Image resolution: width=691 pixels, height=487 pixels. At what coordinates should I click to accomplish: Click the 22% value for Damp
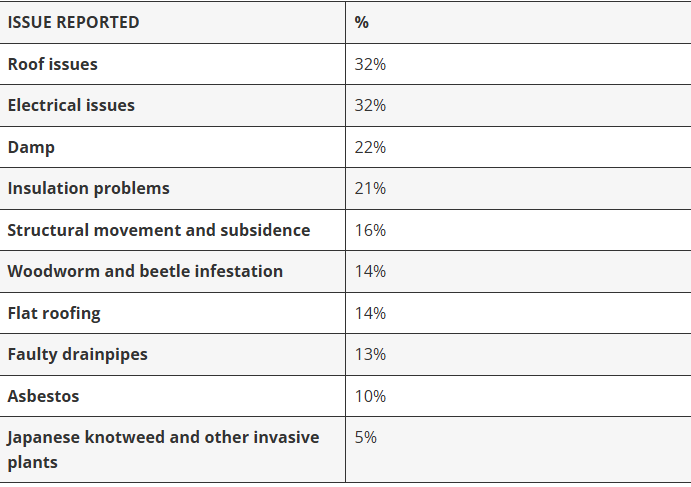pos(370,147)
